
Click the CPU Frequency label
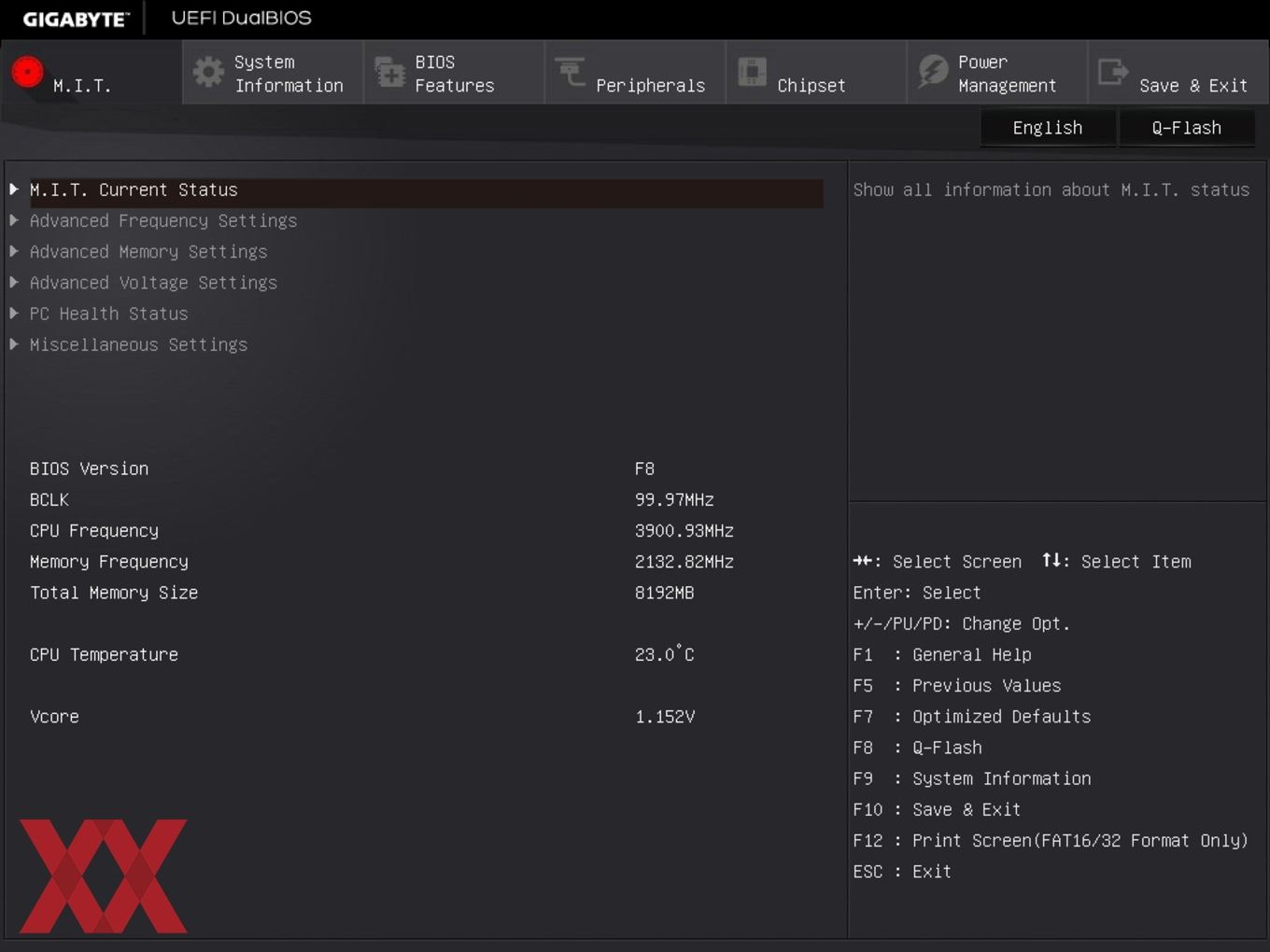94,531
